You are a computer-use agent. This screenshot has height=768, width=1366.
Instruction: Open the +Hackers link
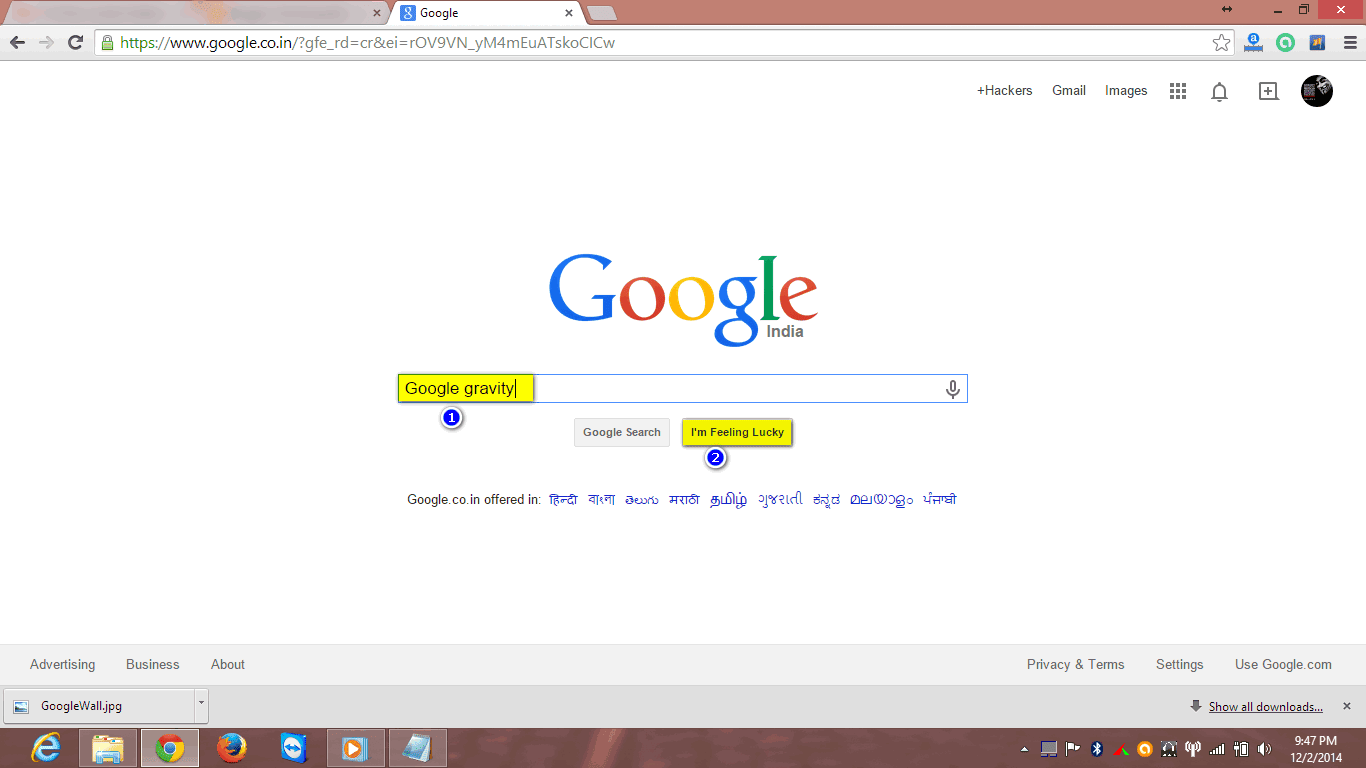1004,91
